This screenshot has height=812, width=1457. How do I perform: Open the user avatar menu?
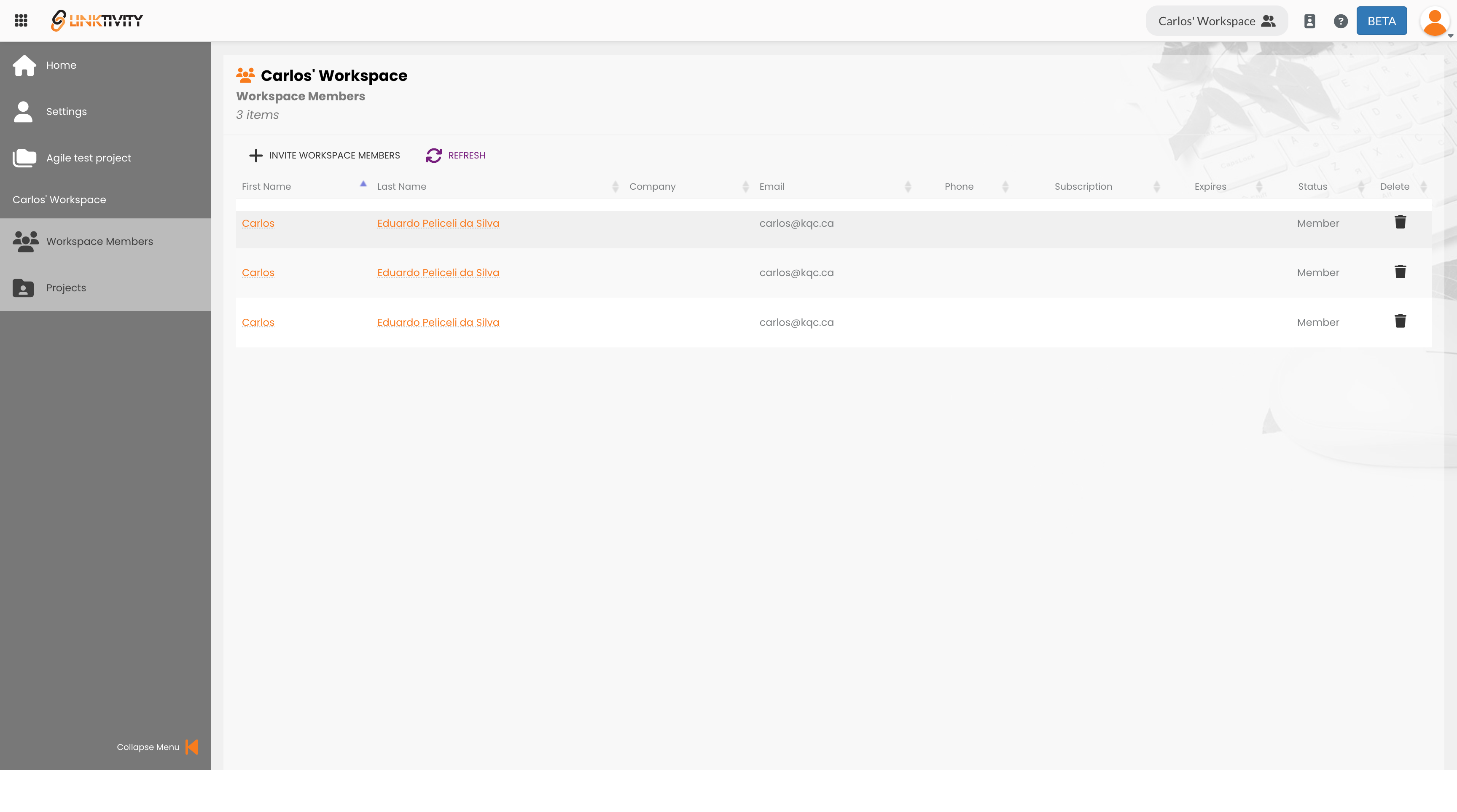pyautogui.click(x=1435, y=22)
